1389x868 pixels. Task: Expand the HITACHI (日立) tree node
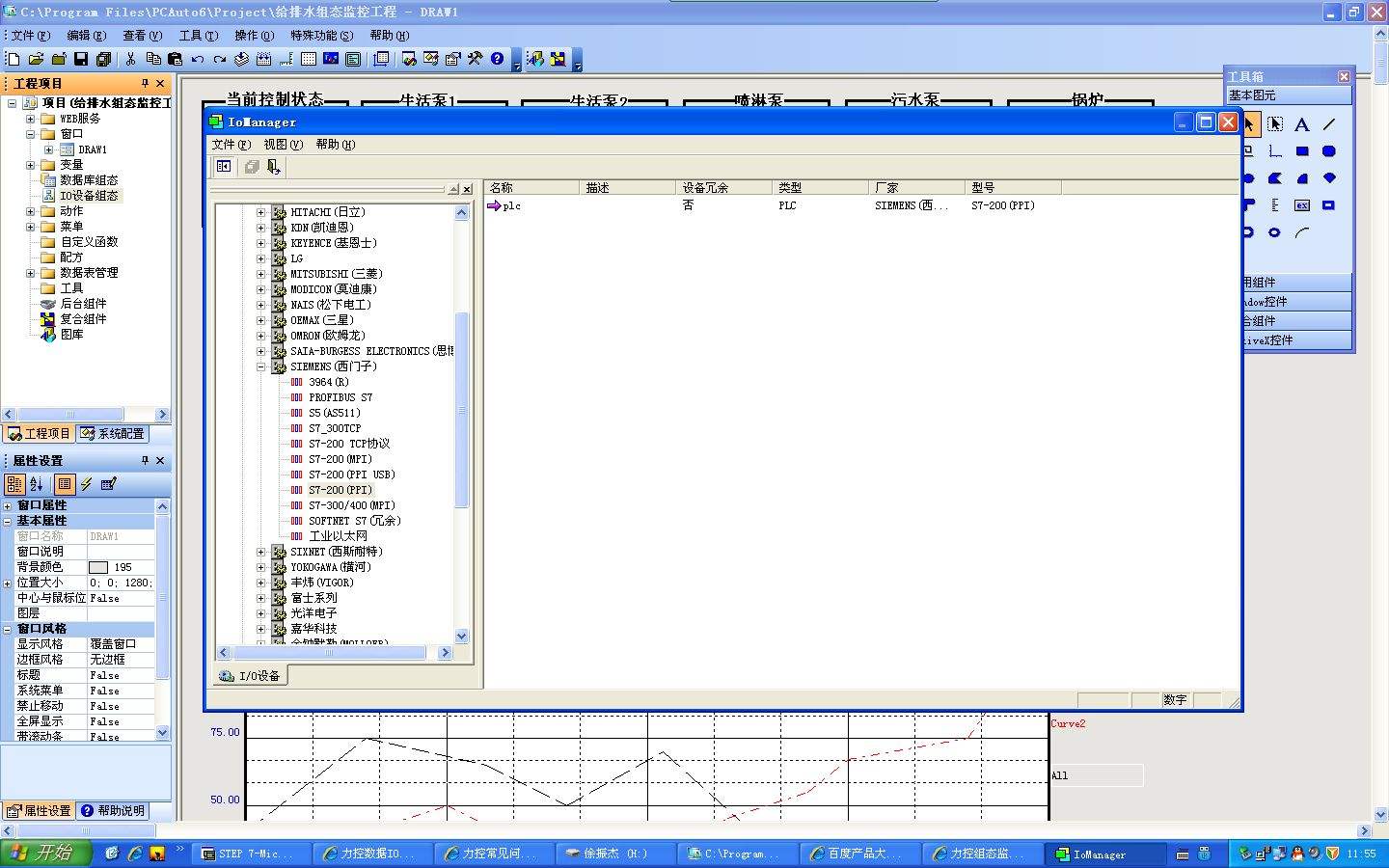click(260, 212)
